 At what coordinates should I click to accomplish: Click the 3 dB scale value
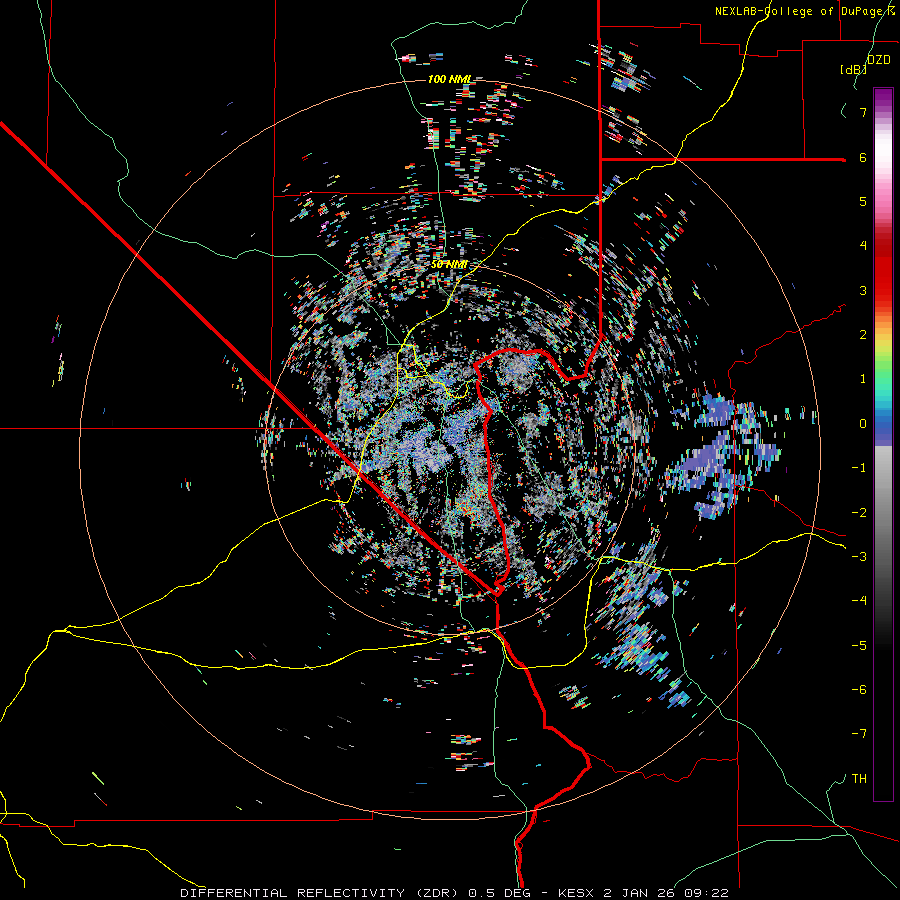click(x=863, y=290)
